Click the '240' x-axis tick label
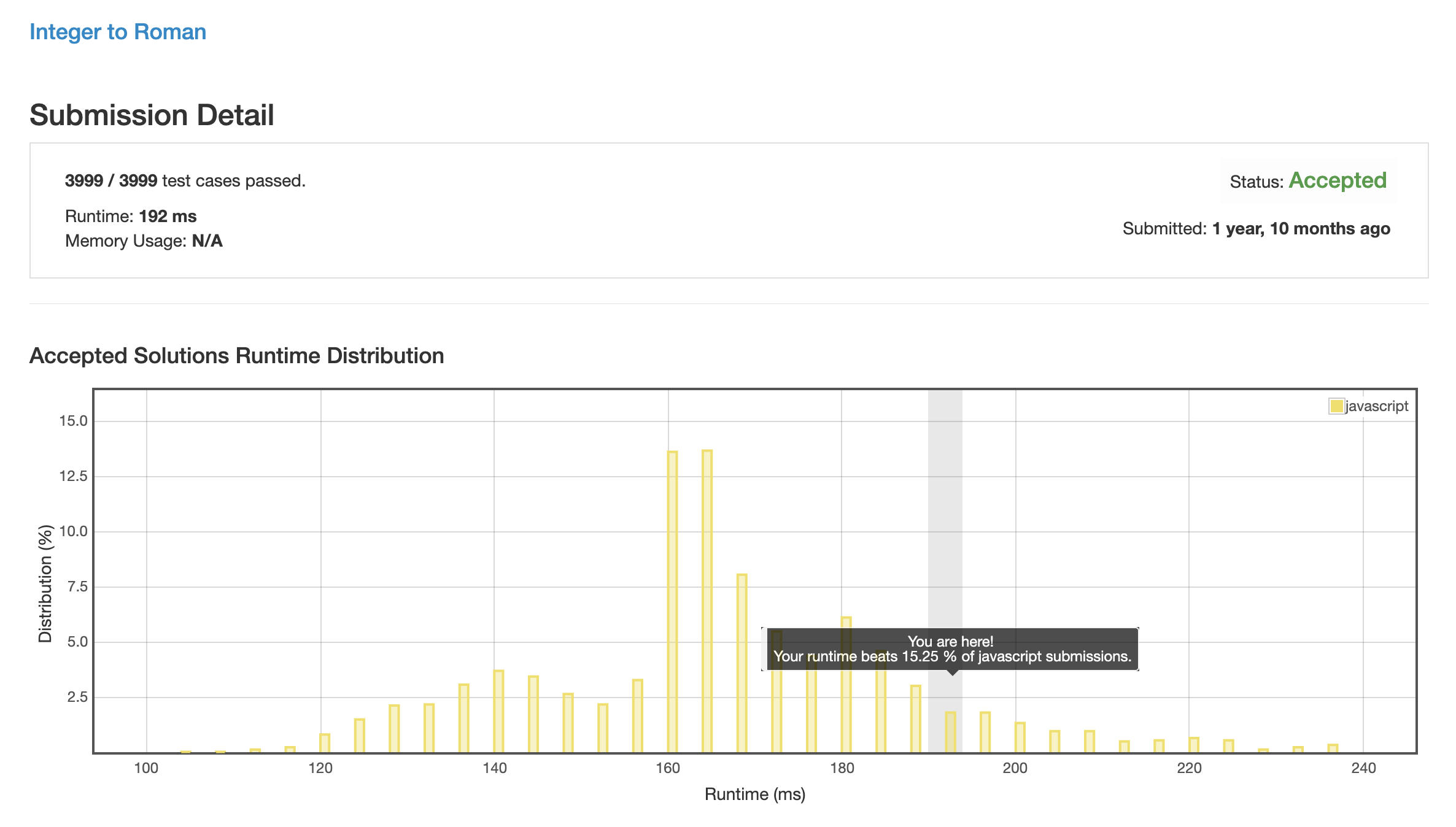The width and height of the screenshot is (1456, 827). coord(1363,768)
